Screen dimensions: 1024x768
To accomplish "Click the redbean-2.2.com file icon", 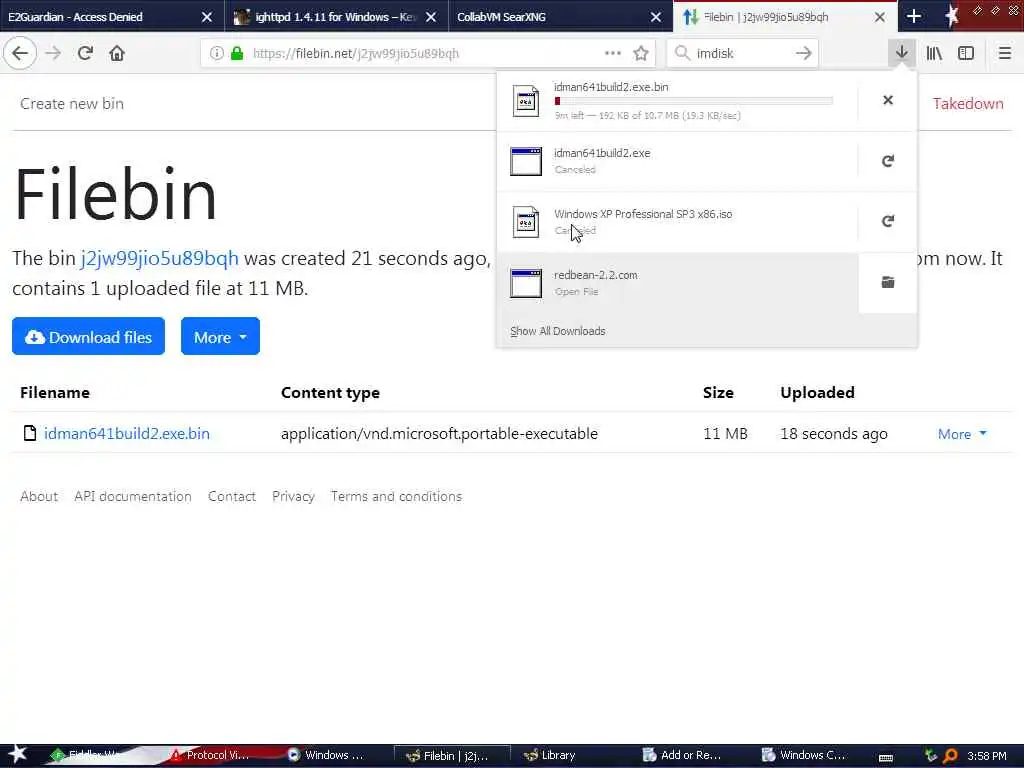I will coord(526,283).
